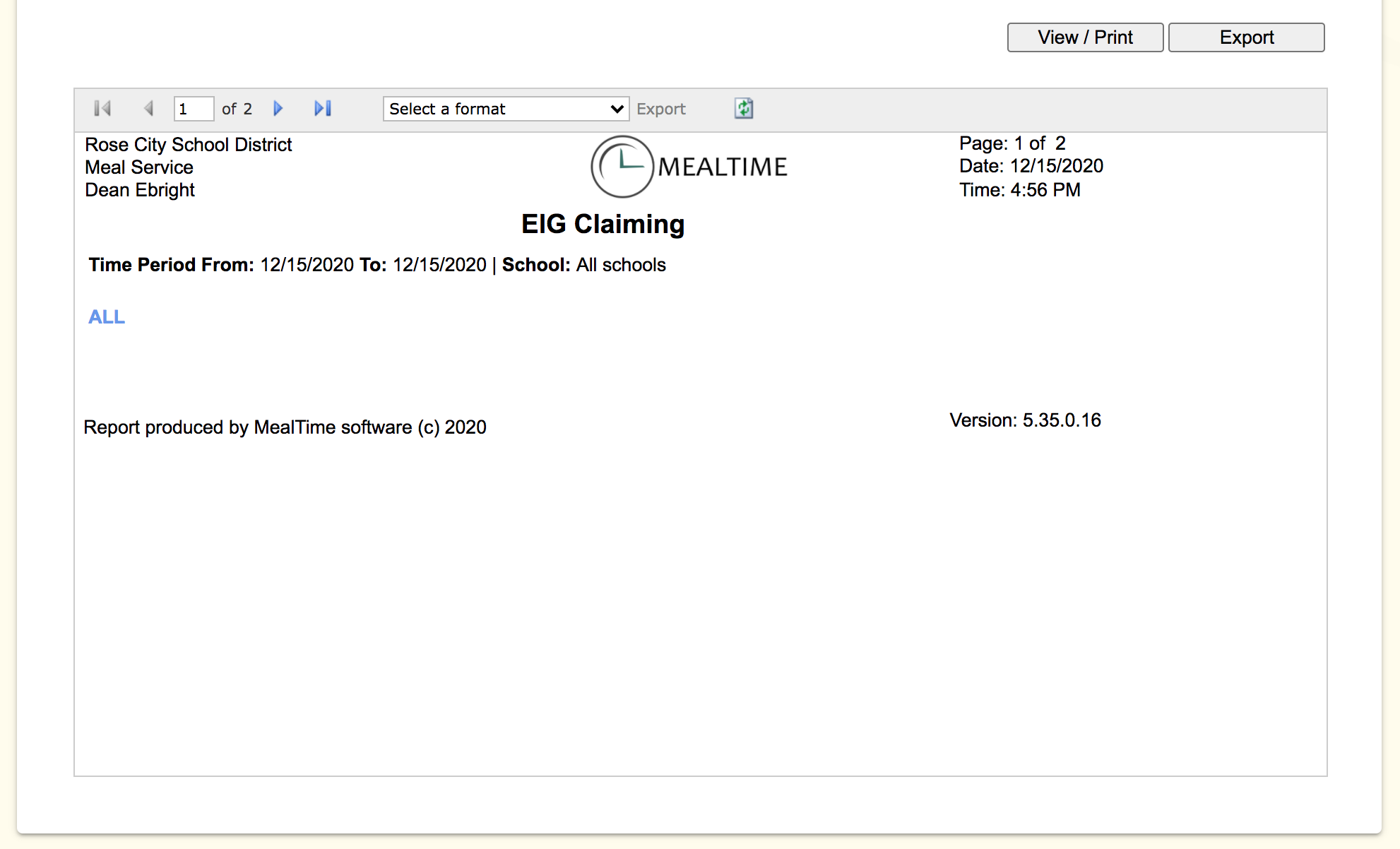Click the current page number field
The height and width of the screenshot is (849, 1400).
tap(193, 109)
